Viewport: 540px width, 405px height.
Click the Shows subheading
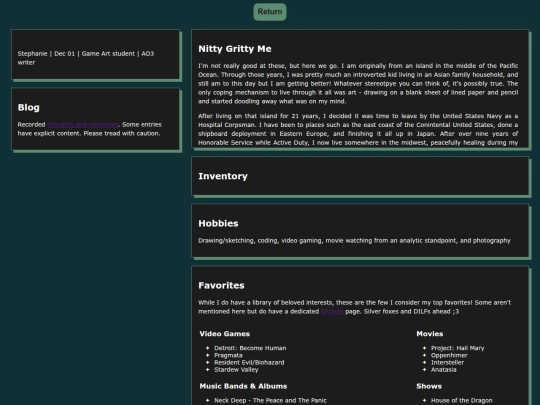pos(429,386)
